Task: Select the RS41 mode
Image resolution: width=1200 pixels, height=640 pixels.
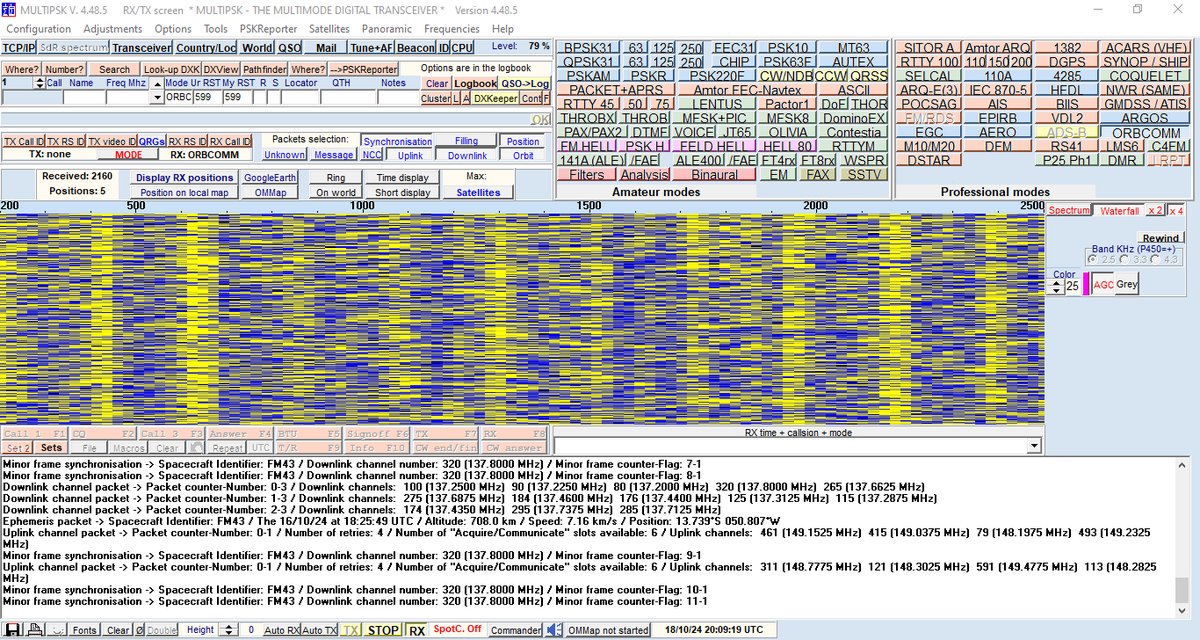Action: 1067,146
